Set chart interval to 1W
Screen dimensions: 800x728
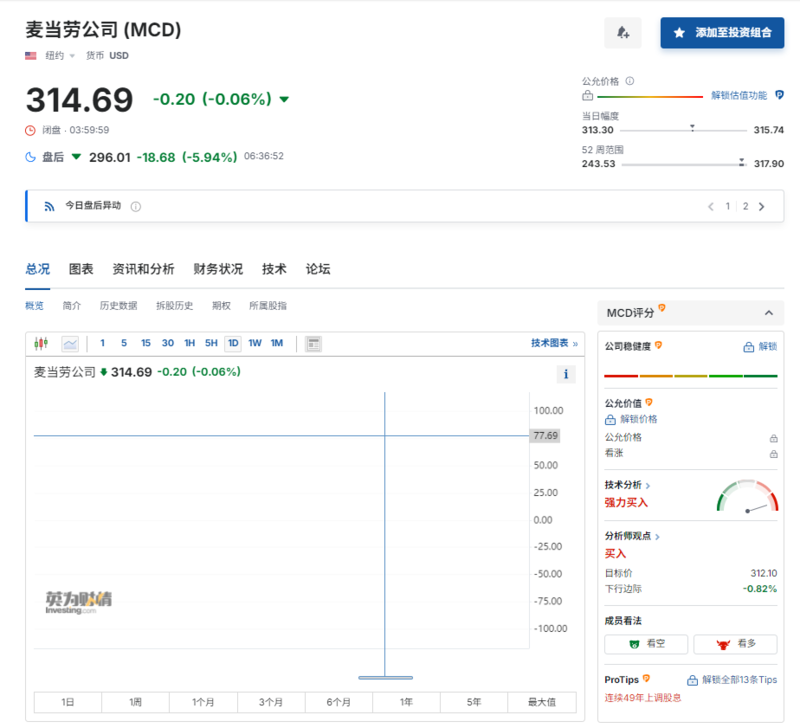click(255, 343)
